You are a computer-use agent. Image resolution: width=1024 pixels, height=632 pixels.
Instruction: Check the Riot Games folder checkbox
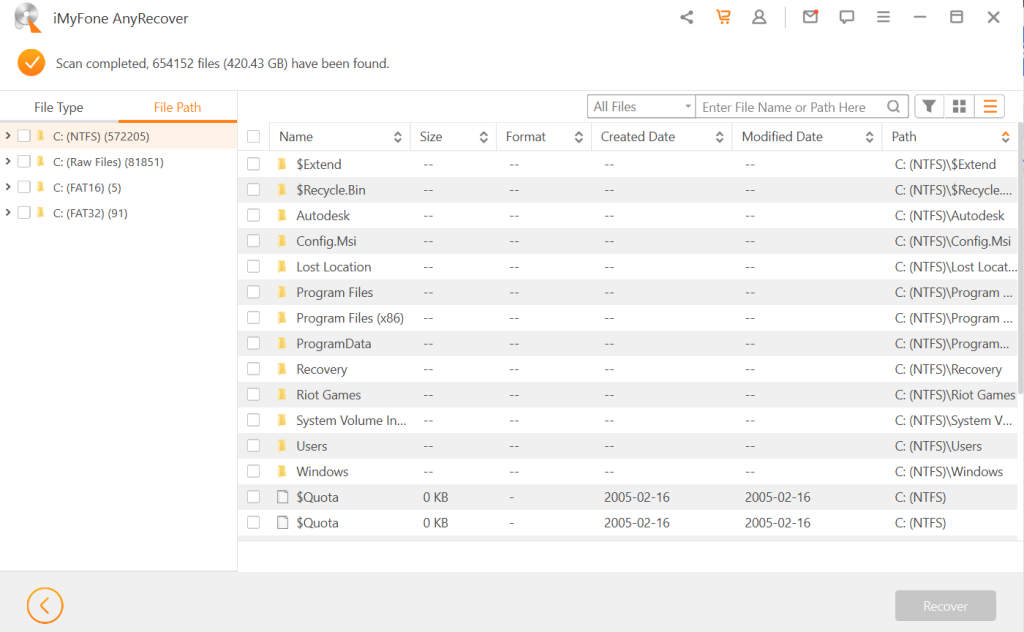[x=253, y=394]
